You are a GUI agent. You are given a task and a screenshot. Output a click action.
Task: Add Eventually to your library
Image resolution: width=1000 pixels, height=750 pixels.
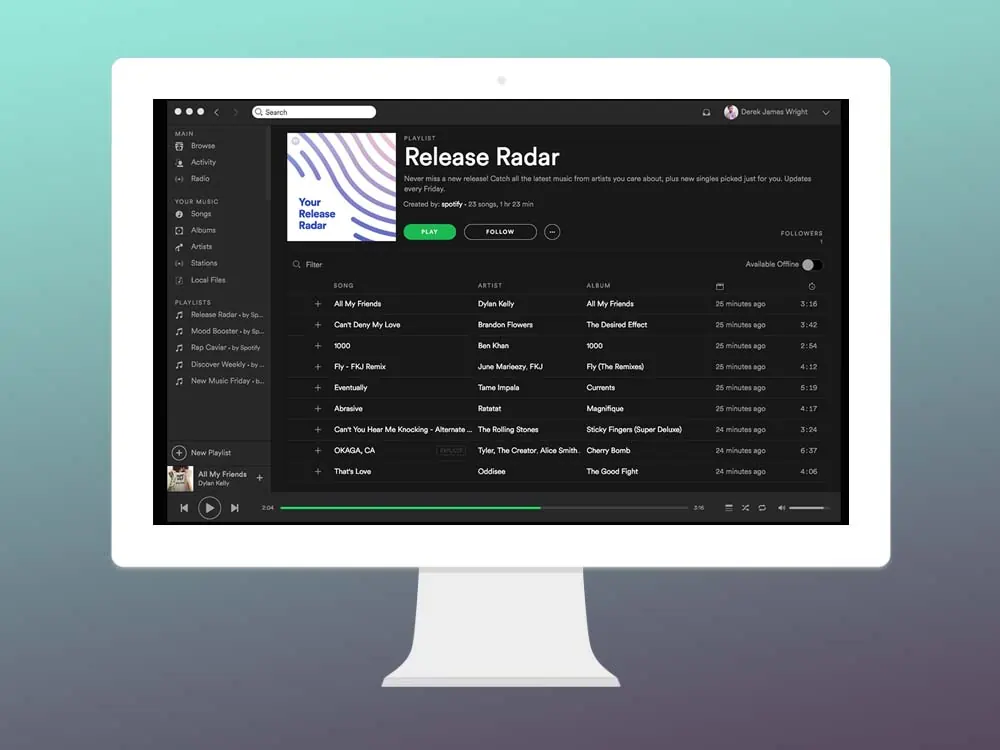pos(318,388)
